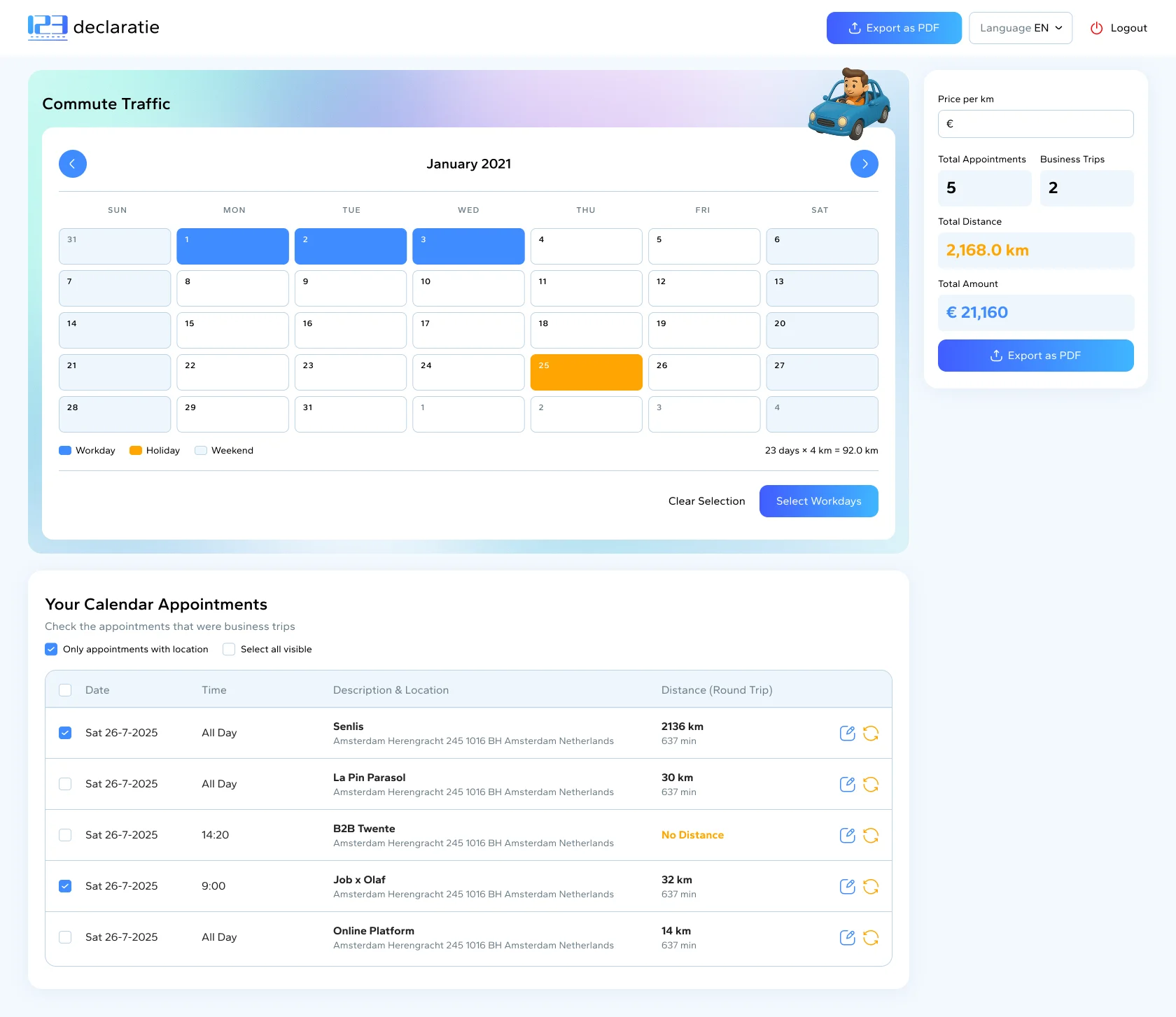Click the edit icon for B2B Twente

coord(847,835)
